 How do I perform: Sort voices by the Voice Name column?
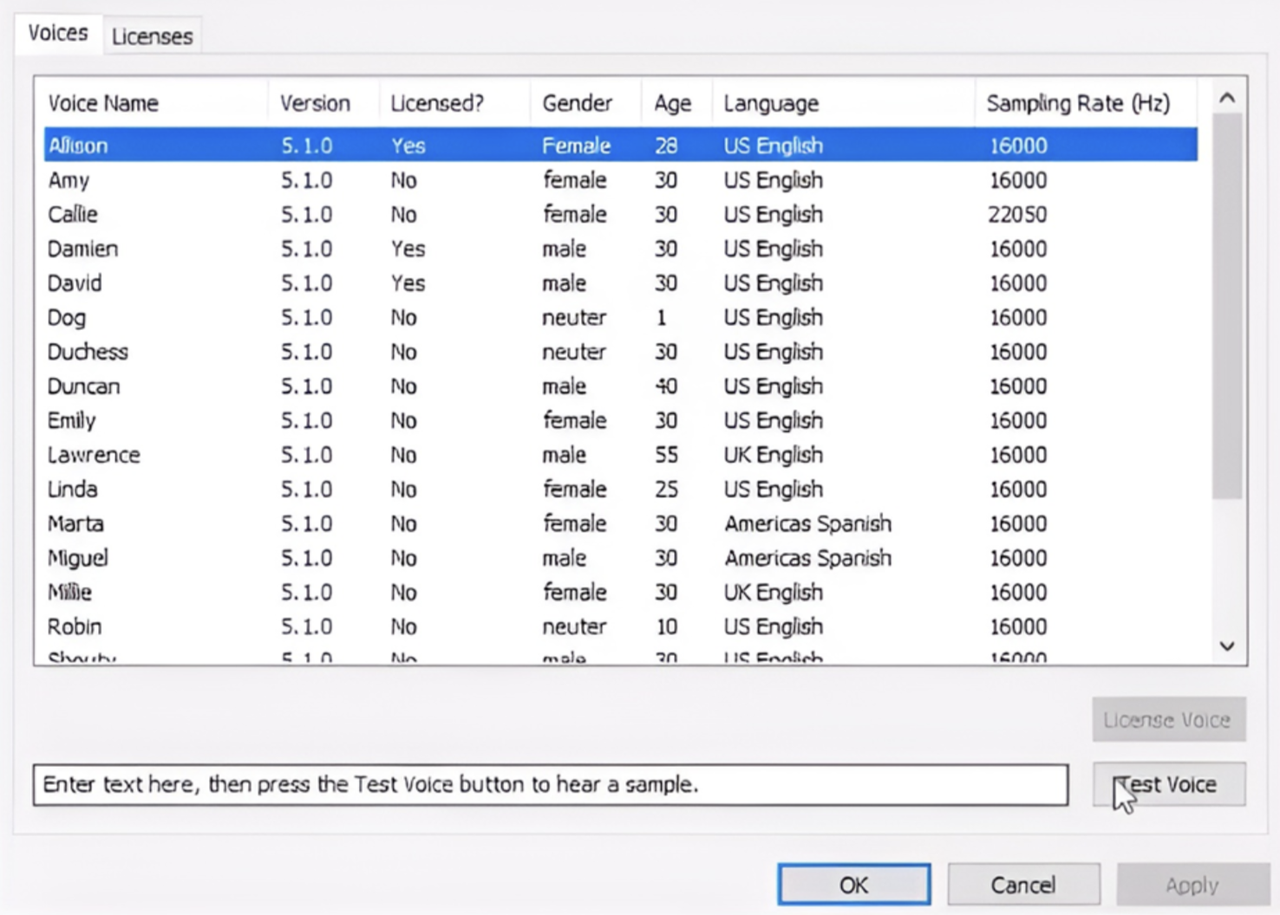(x=103, y=102)
